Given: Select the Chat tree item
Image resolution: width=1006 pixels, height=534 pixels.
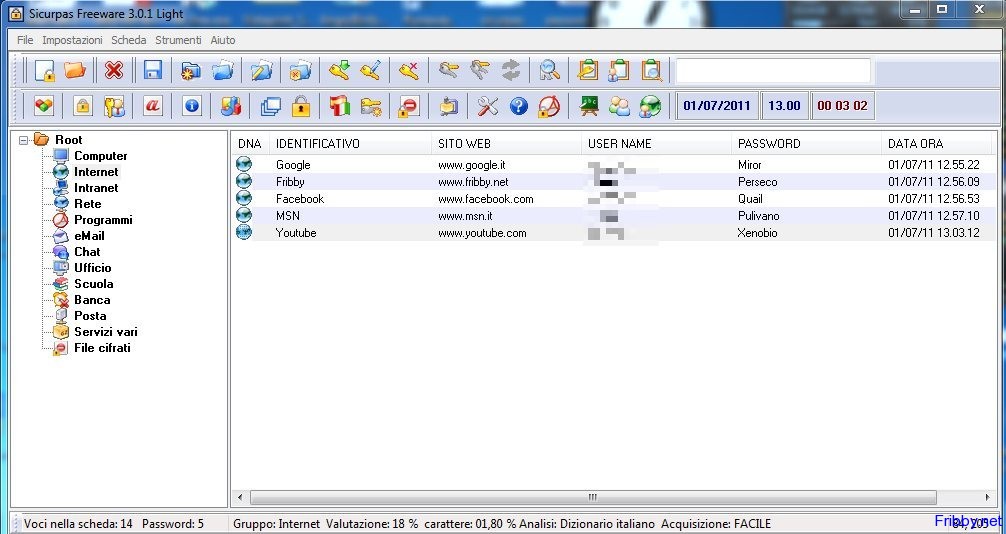Looking at the screenshot, I should (x=87, y=252).
